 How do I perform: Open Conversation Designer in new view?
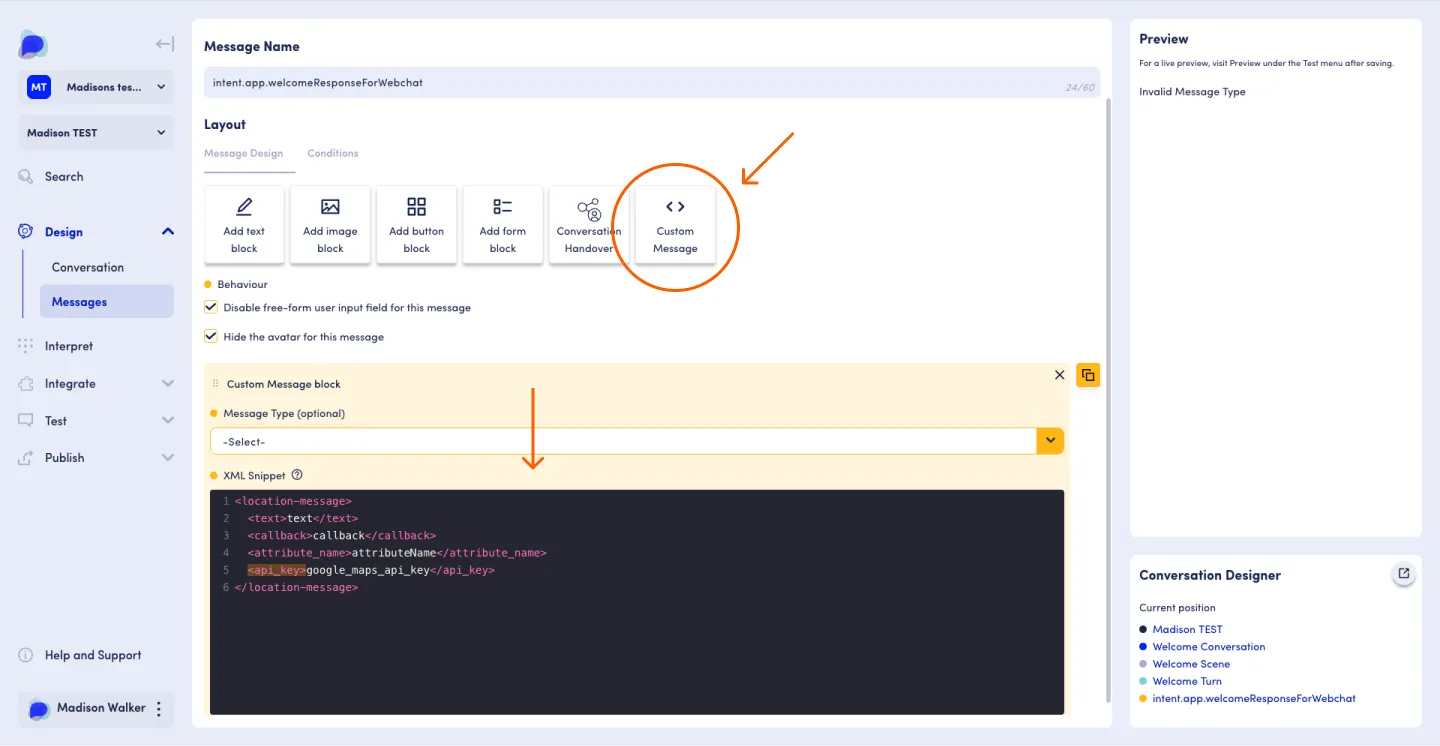(x=1404, y=574)
